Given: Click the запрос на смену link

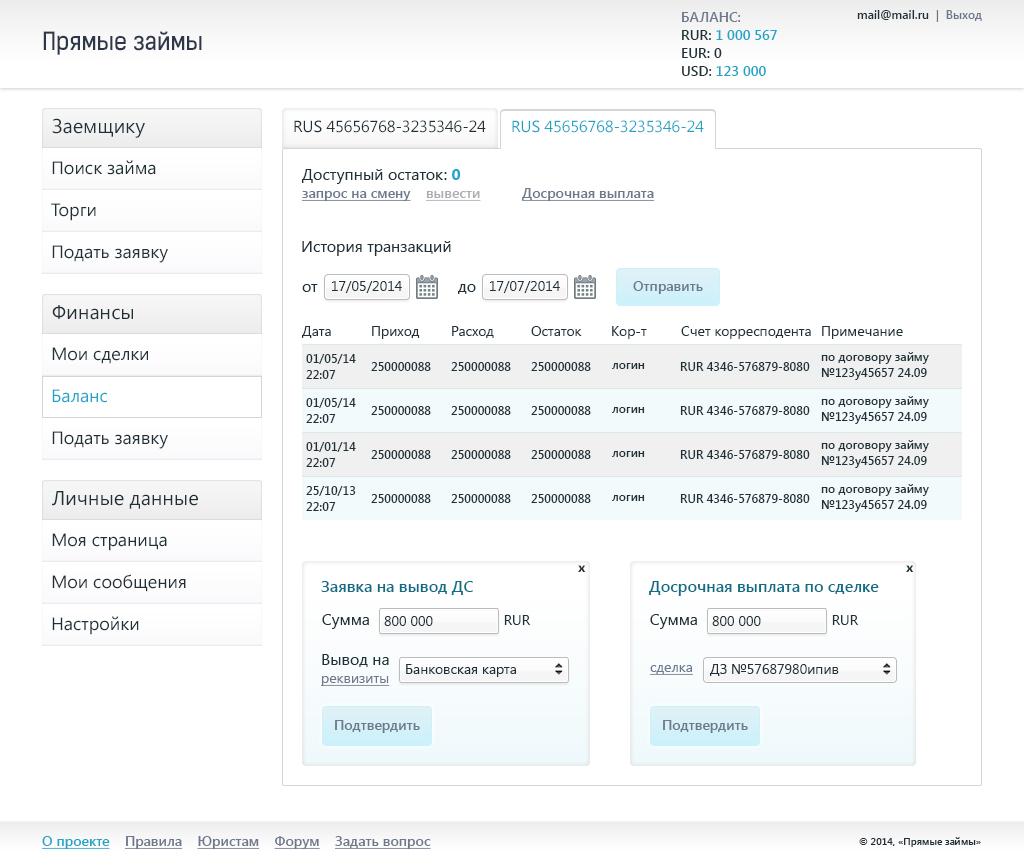Looking at the screenshot, I should [356, 194].
